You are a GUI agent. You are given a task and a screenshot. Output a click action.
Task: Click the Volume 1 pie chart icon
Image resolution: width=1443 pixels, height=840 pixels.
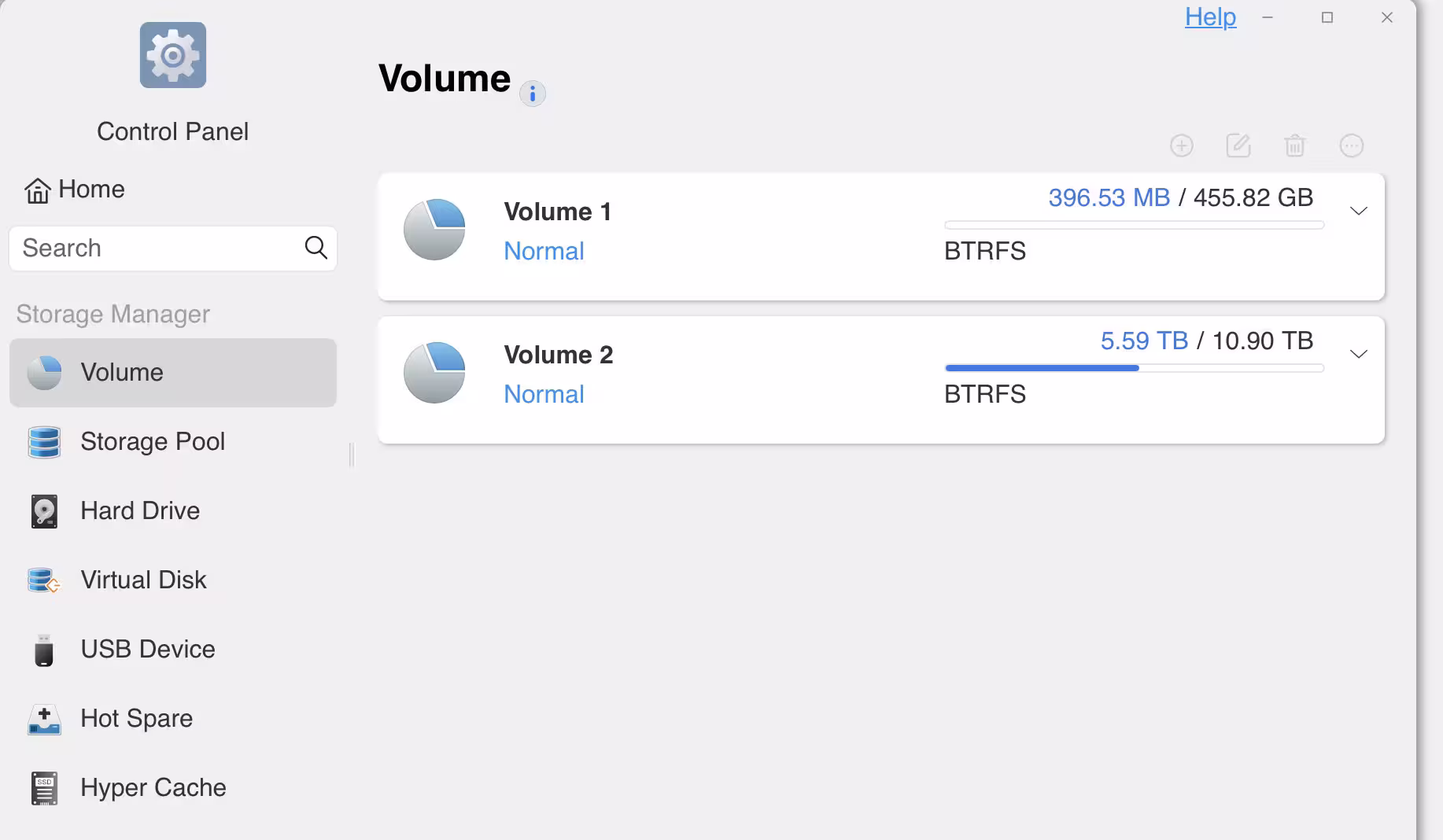pos(434,230)
